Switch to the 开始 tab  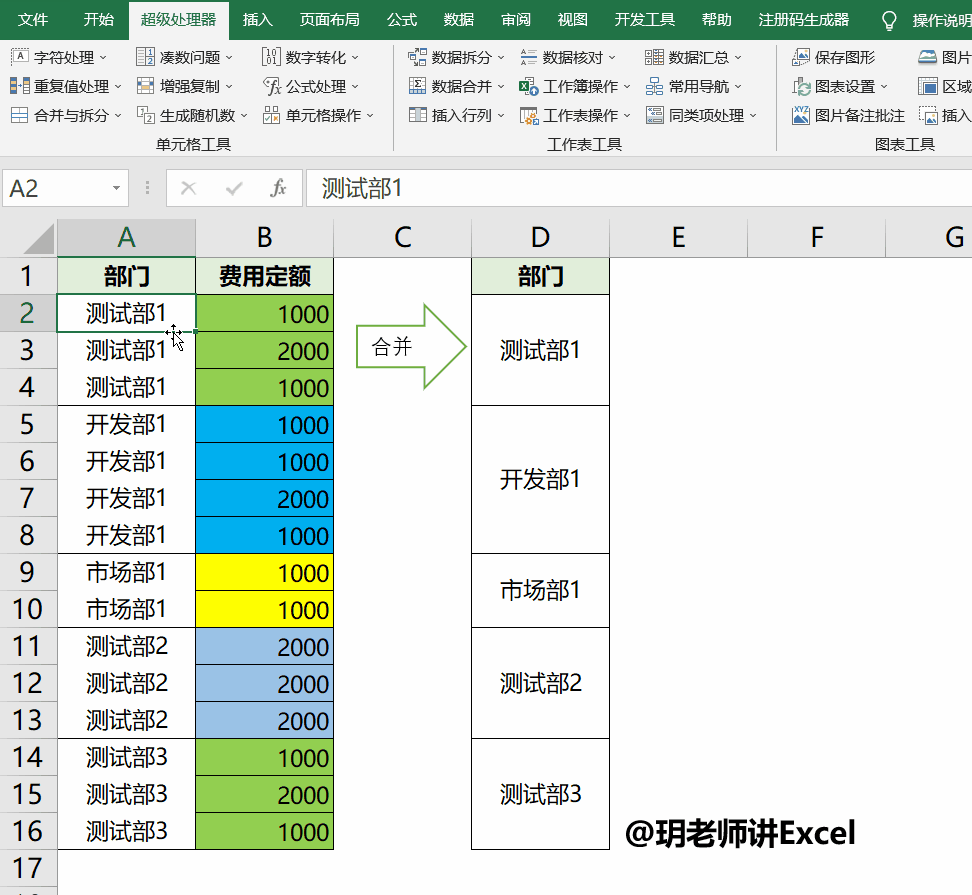pyautogui.click(x=99, y=20)
